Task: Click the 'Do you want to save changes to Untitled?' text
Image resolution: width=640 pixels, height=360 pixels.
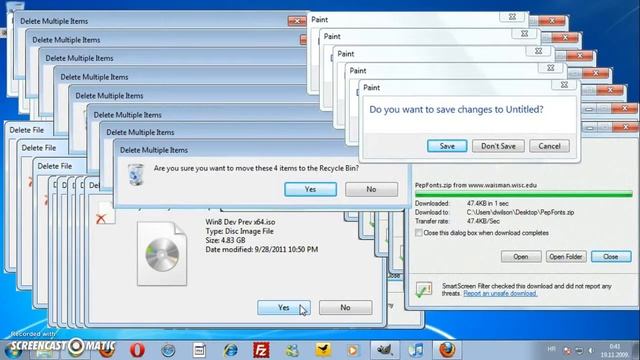Action: coord(456,109)
